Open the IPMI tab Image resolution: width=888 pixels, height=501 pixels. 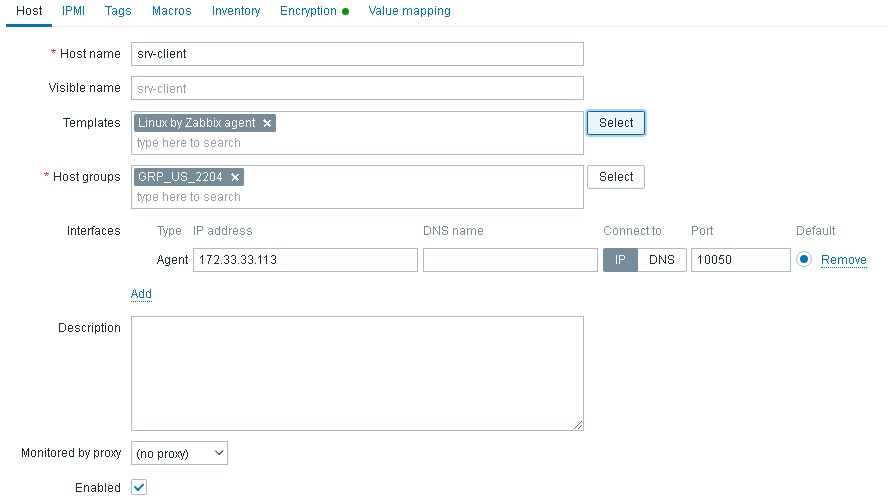tap(73, 11)
